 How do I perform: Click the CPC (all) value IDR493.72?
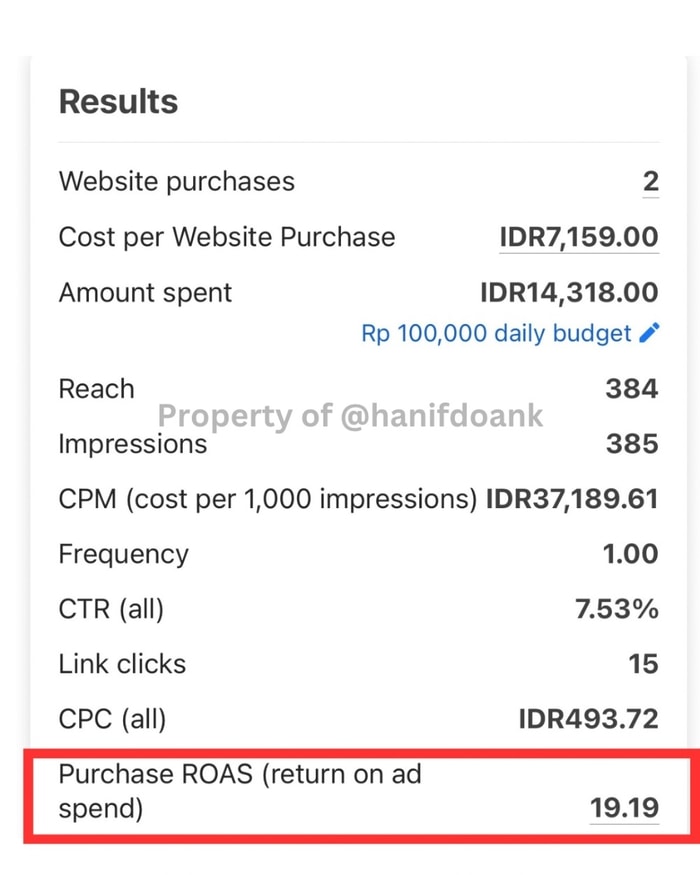pos(588,718)
